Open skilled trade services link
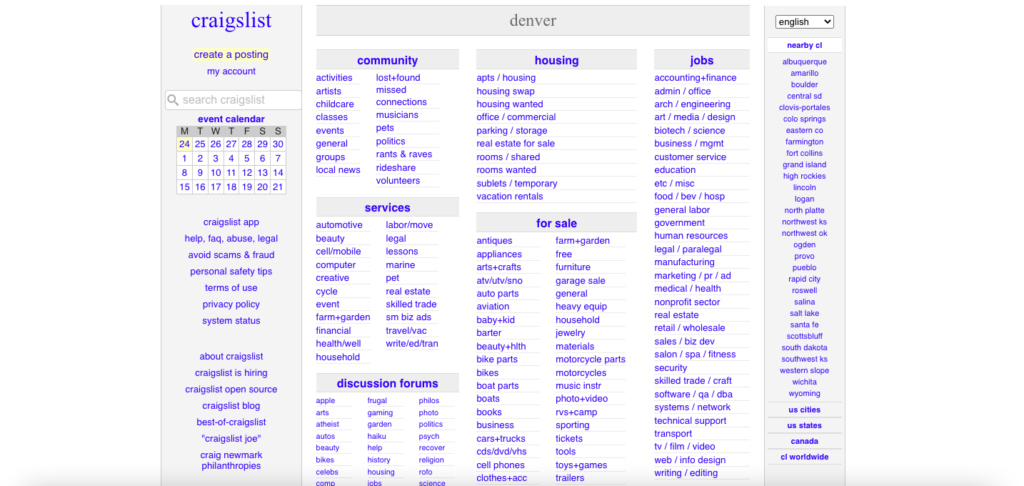Viewport: 1024px width, 486px height. 411,304
